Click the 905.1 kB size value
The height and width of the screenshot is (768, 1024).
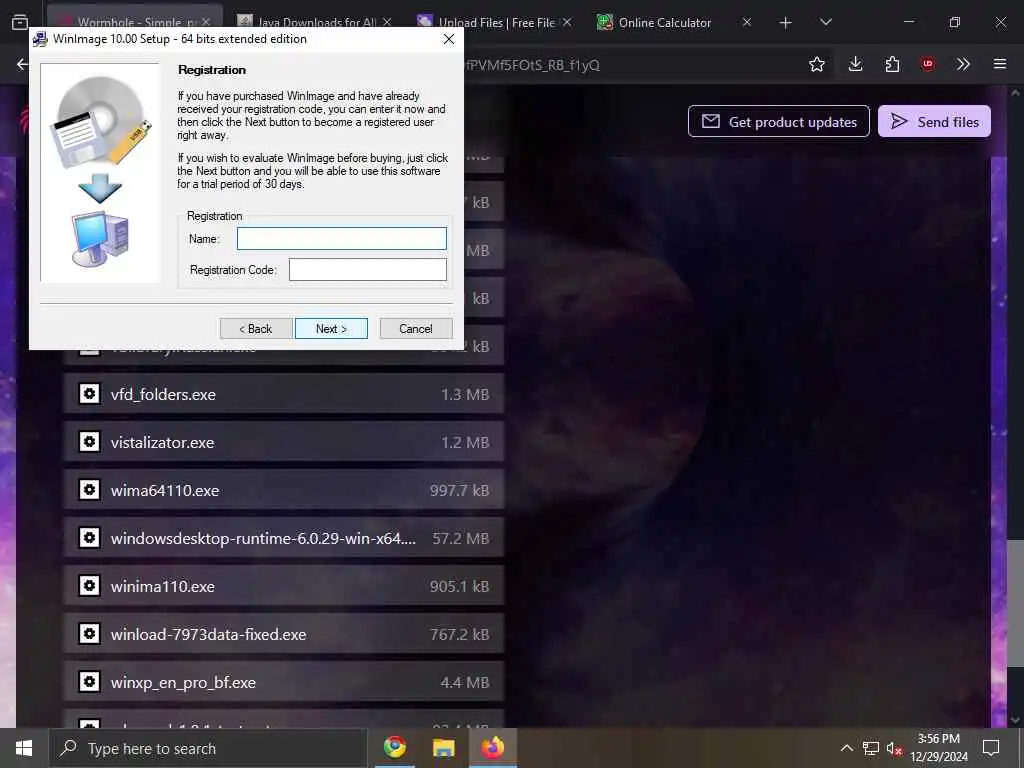pyautogui.click(x=459, y=586)
